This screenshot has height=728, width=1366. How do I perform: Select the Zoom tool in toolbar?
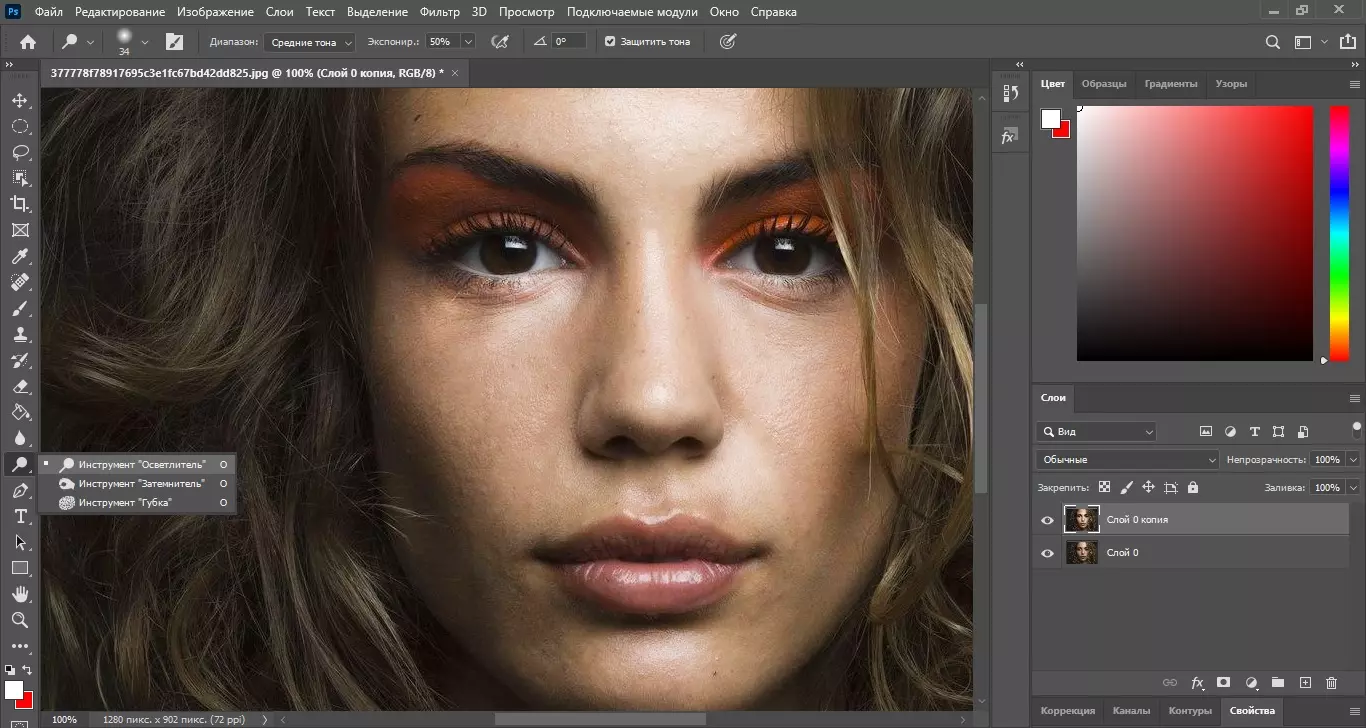pyautogui.click(x=20, y=620)
